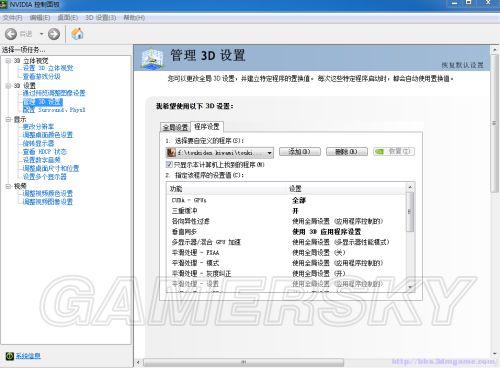Open the program selection combo box
The height and width of the screenshot is (368, 500).
pyautogui.click(x=220, y=153)
